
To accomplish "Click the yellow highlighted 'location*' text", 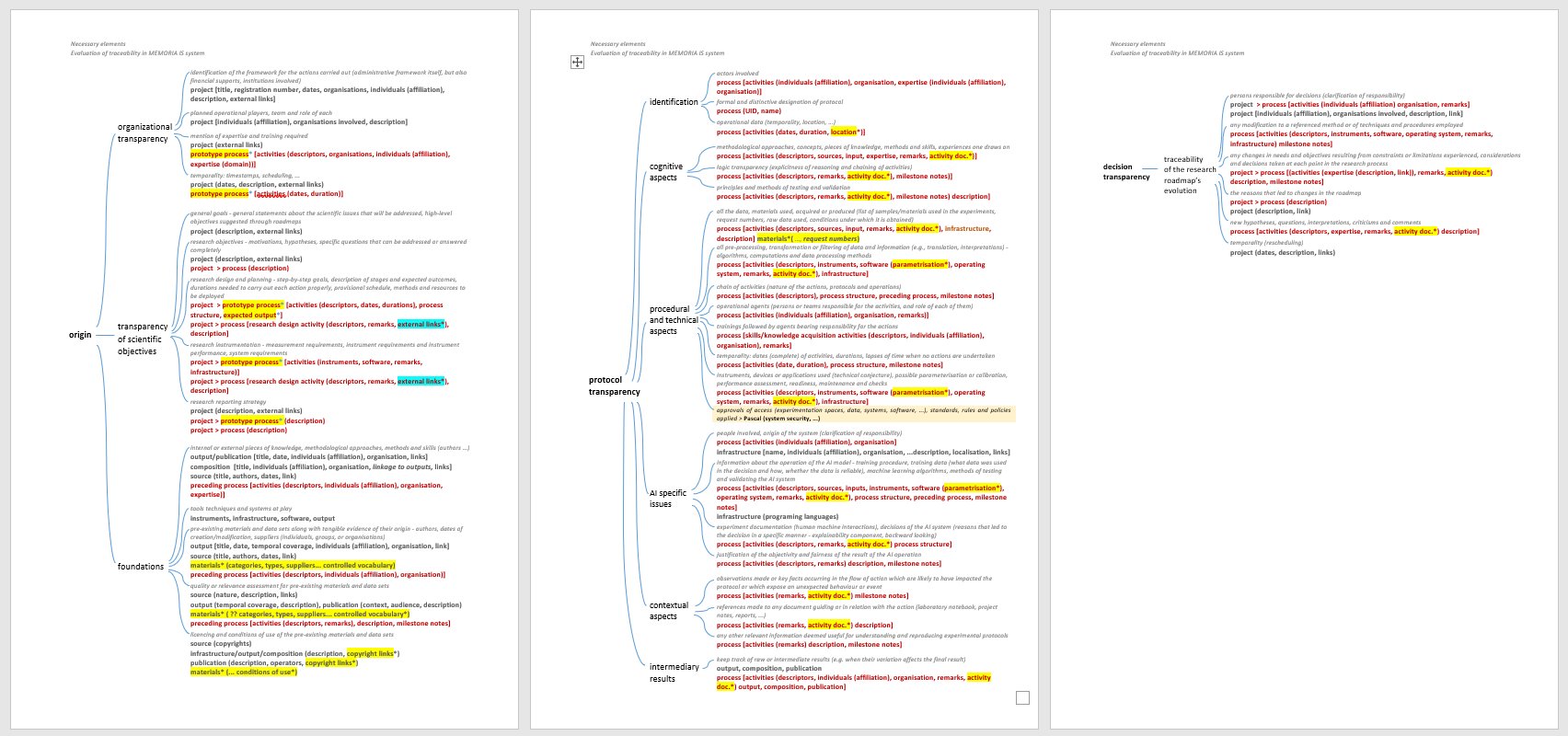I will 843,132.
